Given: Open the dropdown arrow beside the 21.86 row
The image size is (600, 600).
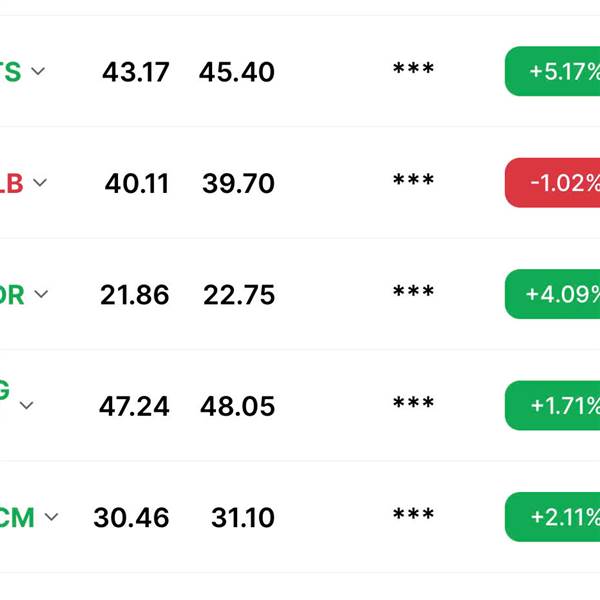Looking at the screenshot, I should (41, 295).
